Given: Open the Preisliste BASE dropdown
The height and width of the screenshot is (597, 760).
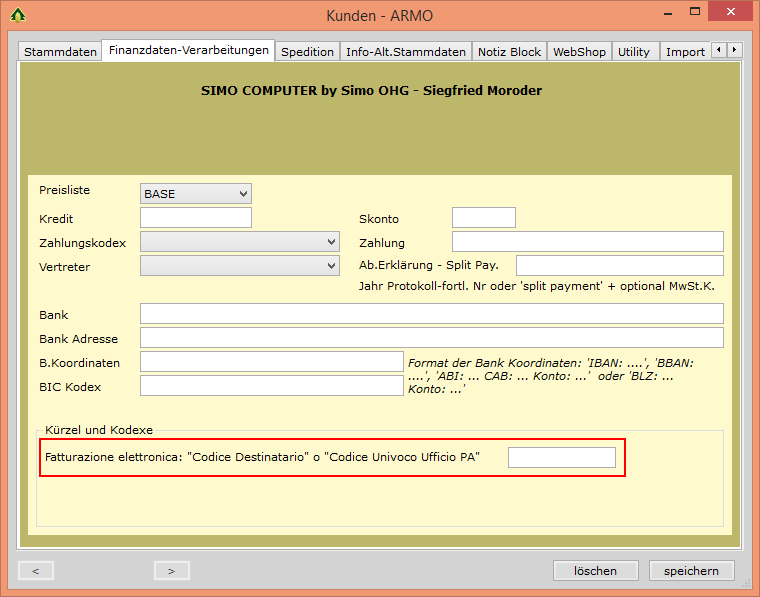Looking at the screenshot, I should coord(196,193).
